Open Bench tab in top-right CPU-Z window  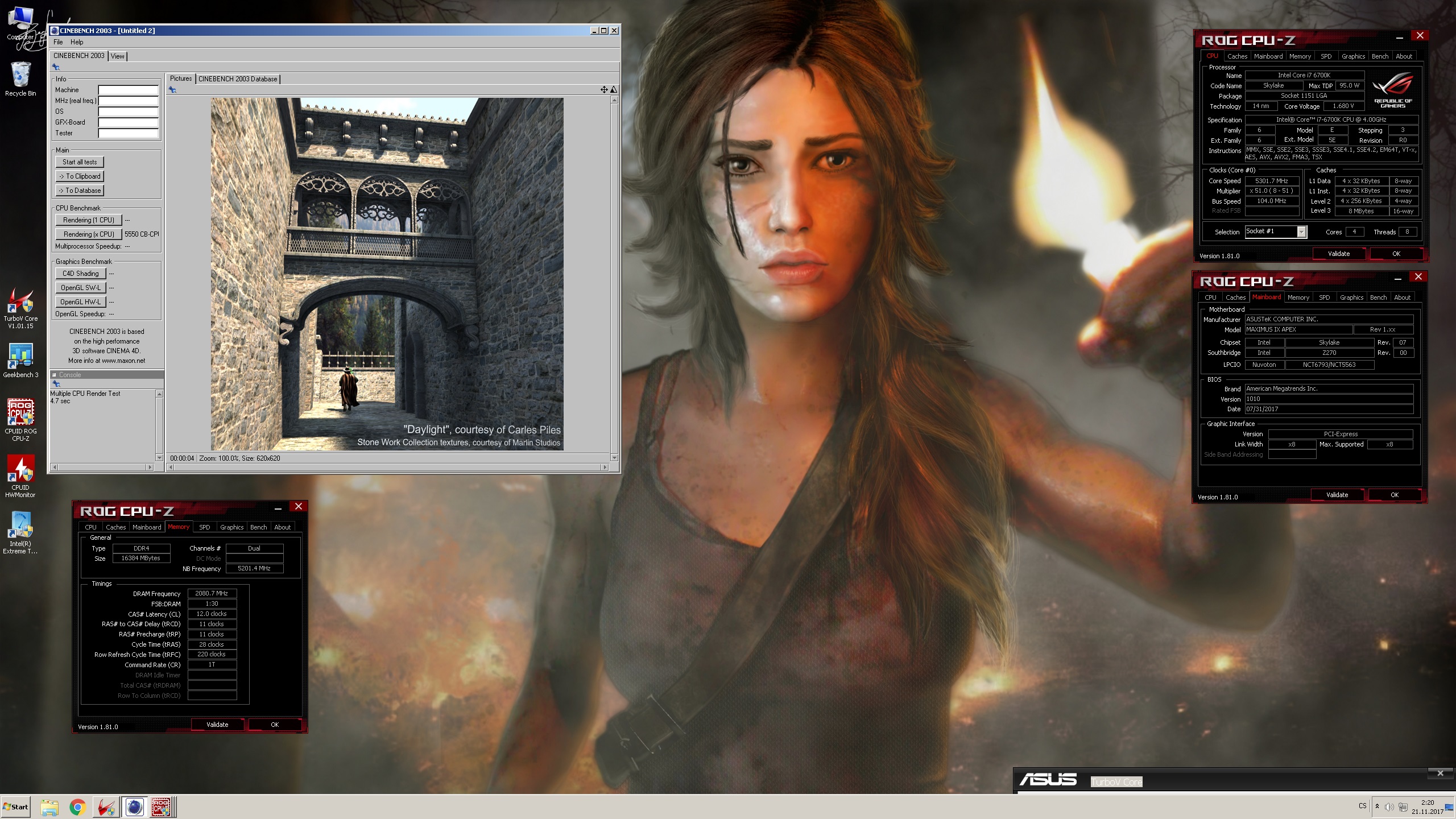pyautogui.click(x=1380, y=56)
